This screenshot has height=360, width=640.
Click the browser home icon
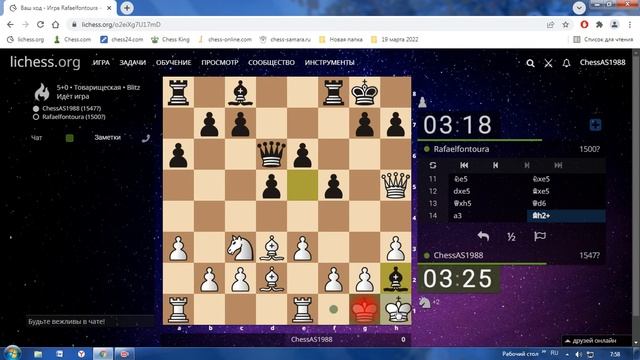click(x=56, y=24)
